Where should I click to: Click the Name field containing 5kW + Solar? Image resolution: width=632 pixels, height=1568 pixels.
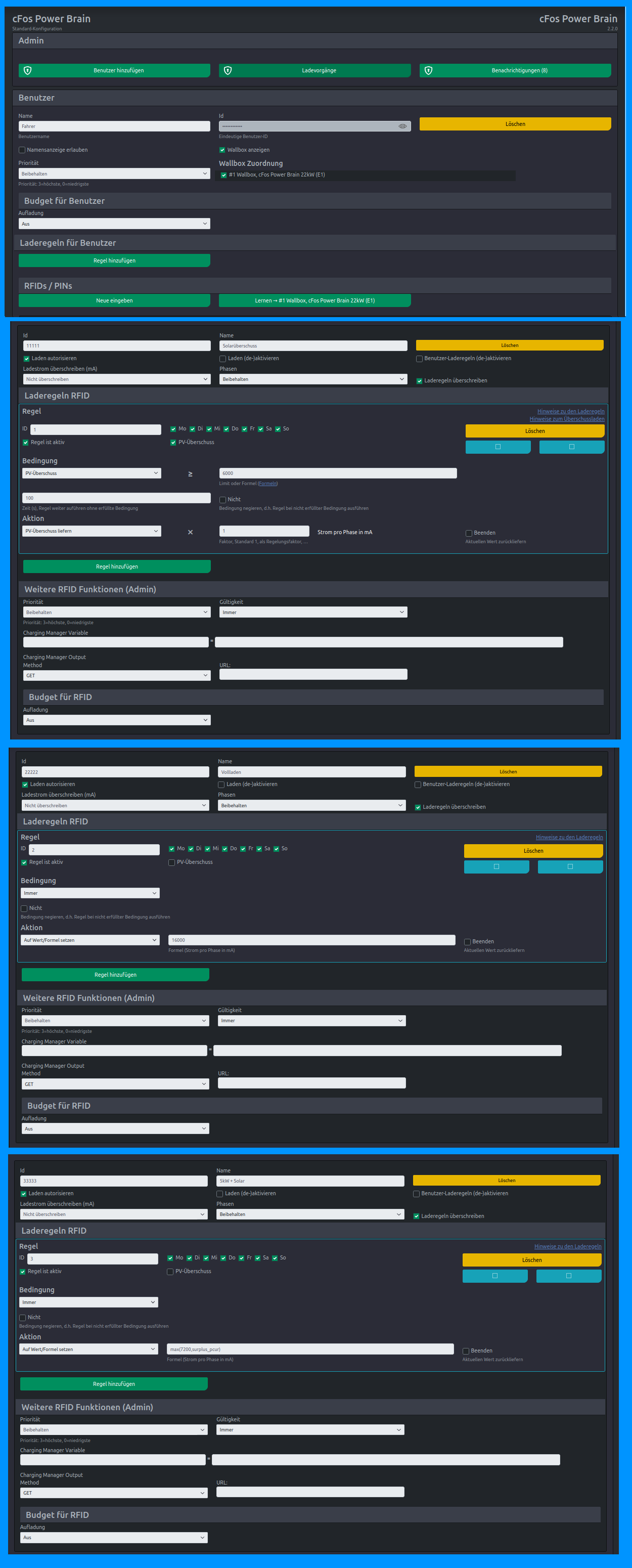[x=310, y=1181]
